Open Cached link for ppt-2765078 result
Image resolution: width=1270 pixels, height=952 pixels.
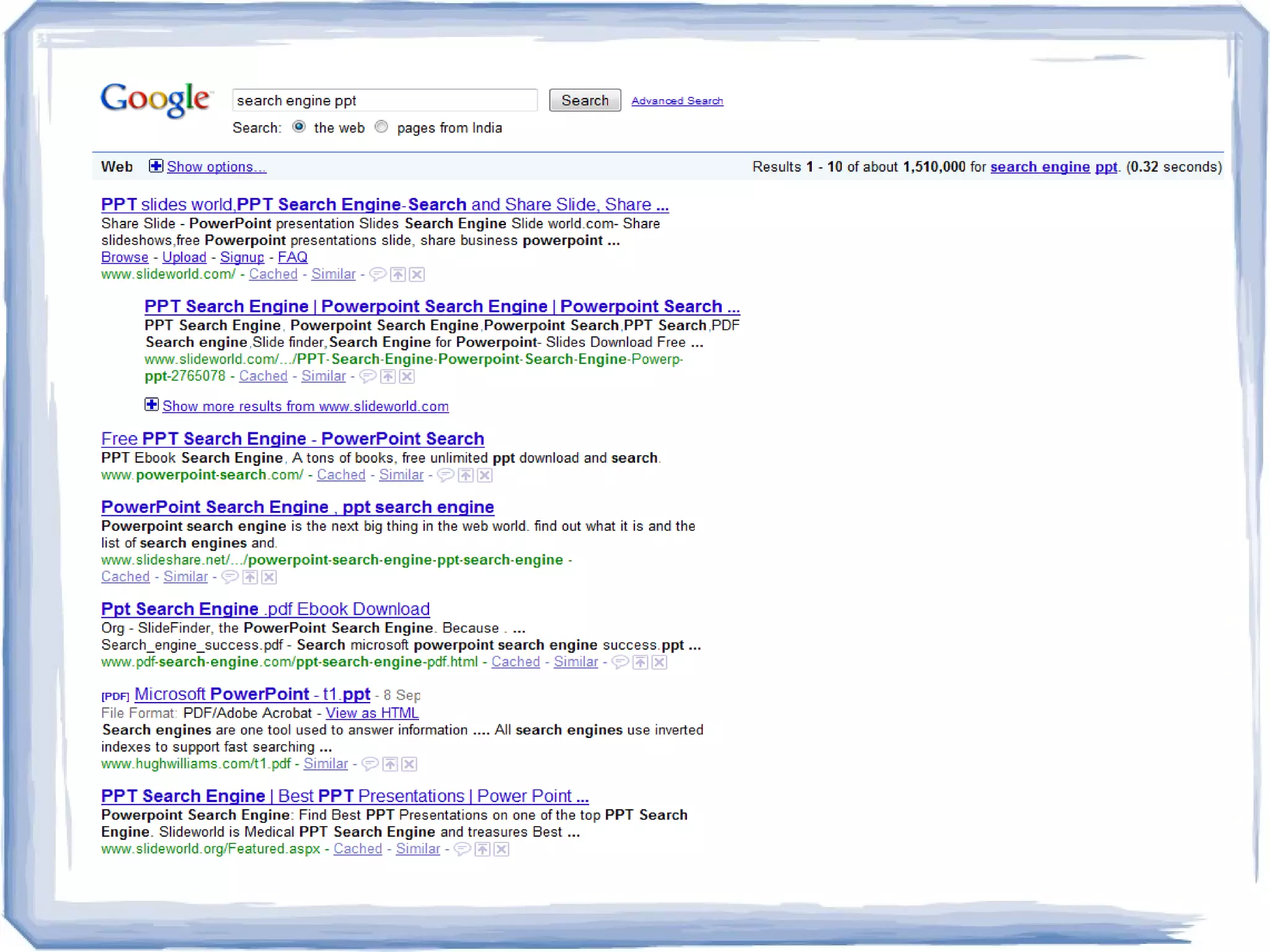(264, 376)
